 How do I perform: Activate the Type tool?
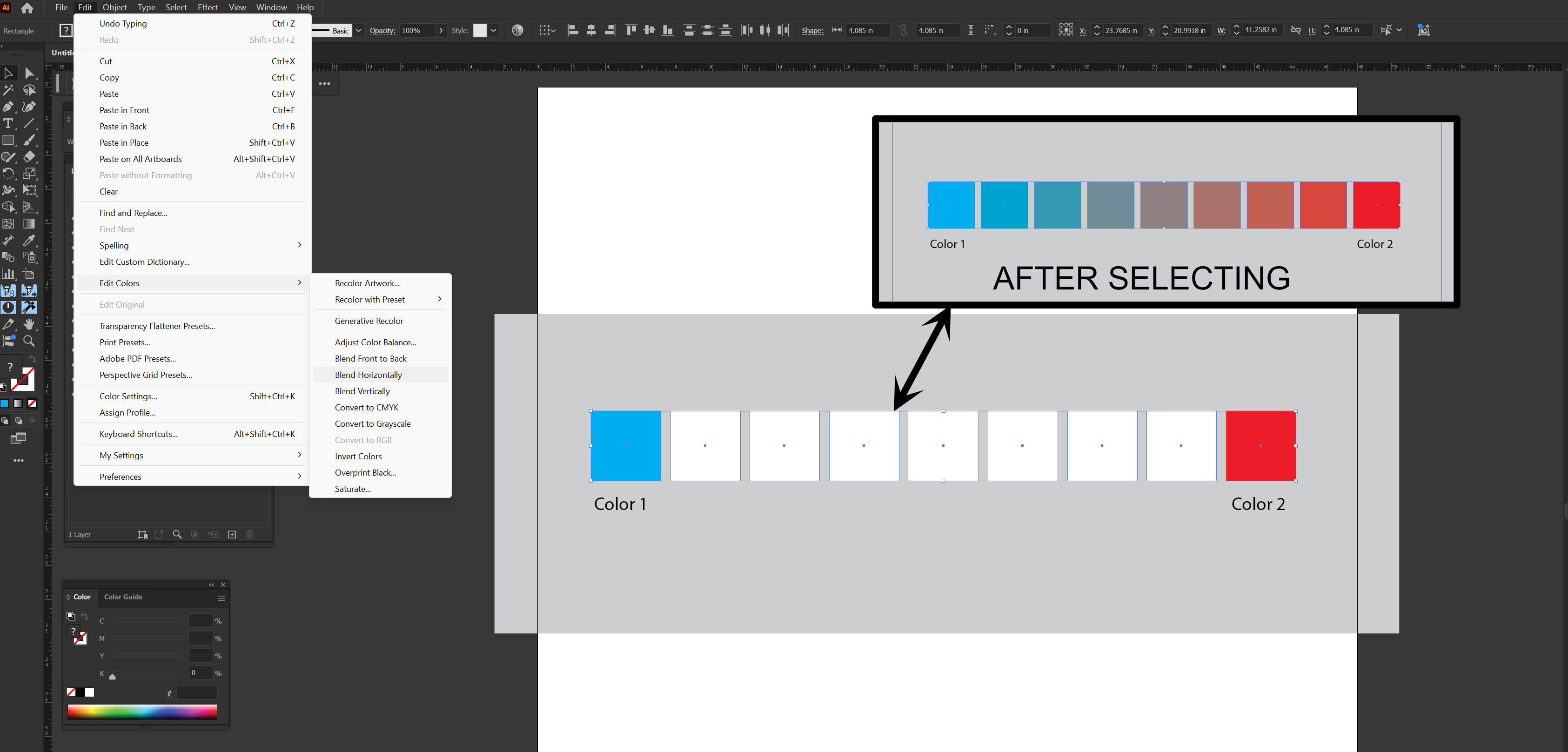tap(8, 124)
